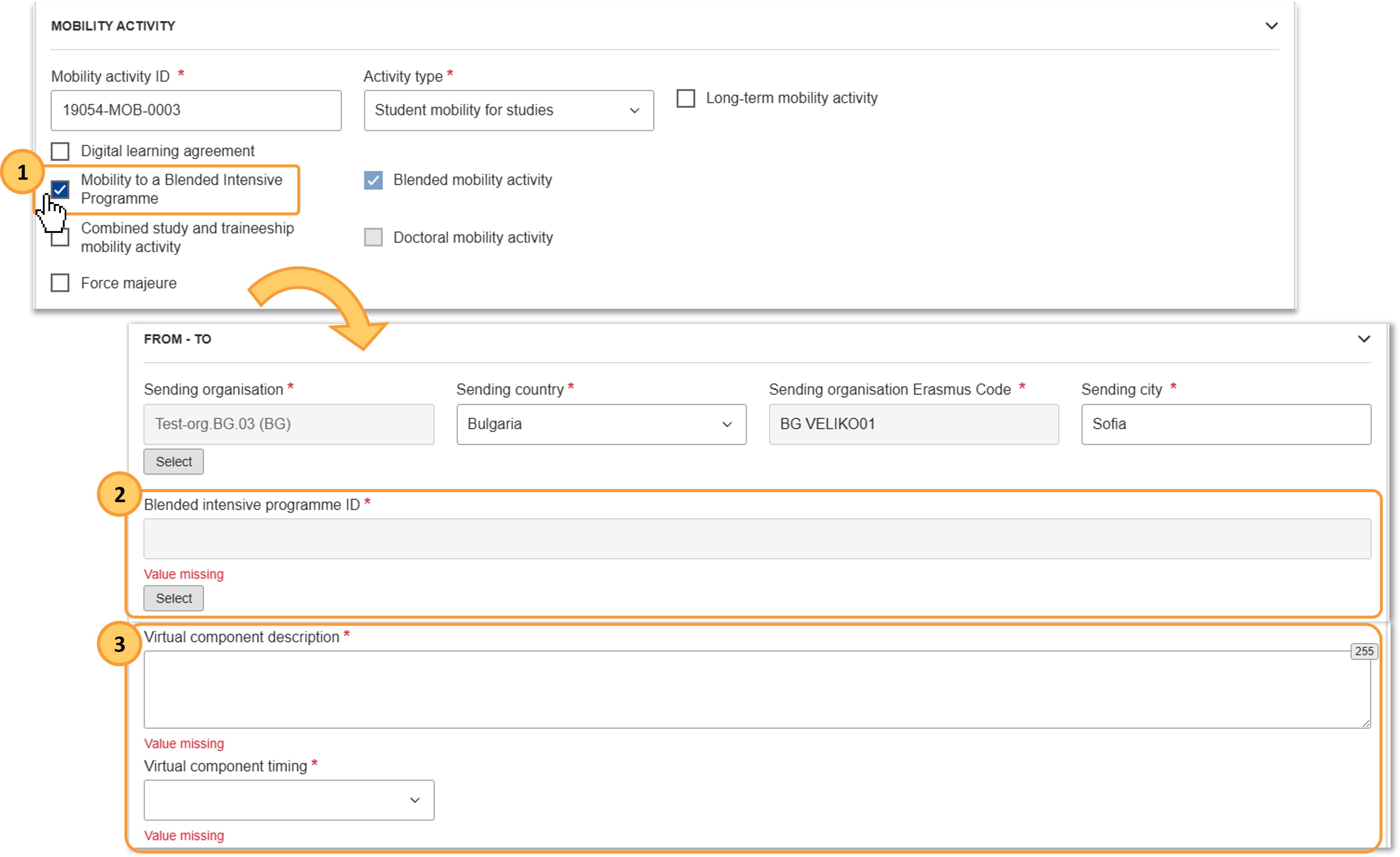The width and height of the screenshot is (1400, 857).
Task: Open the Sending country dropdown
Action: [601, 424]
